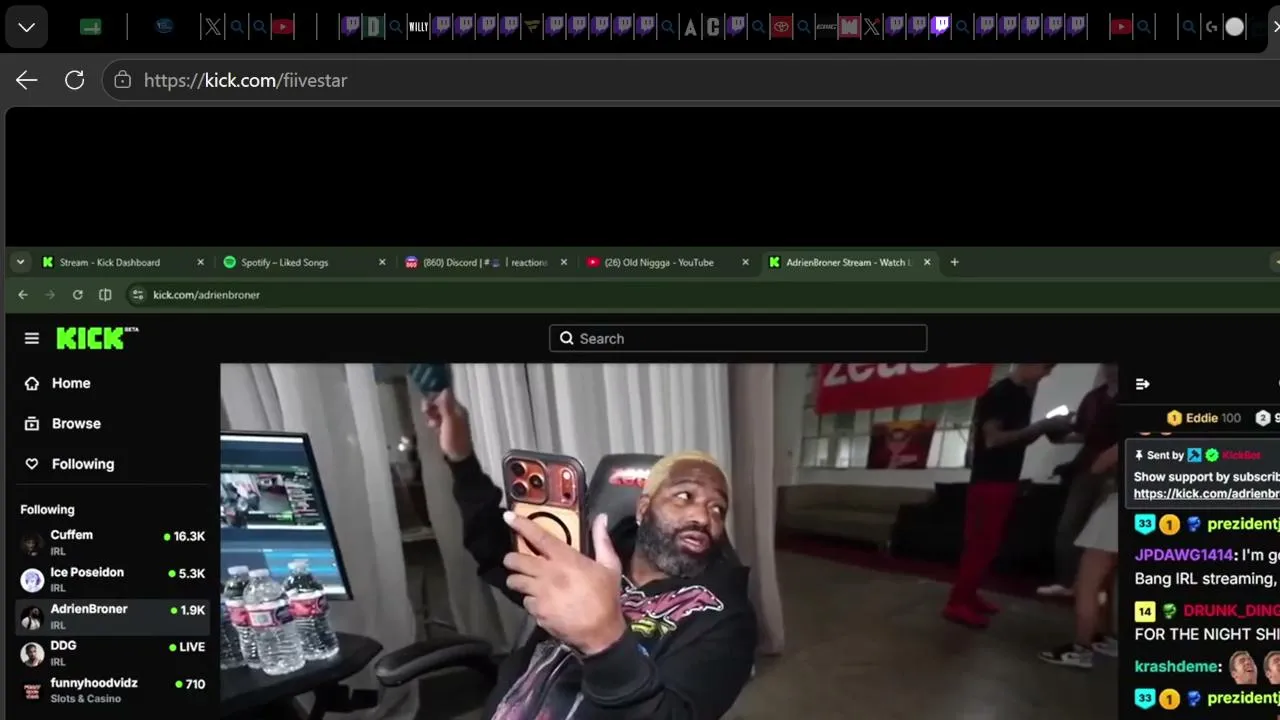Toggle the inner browser split view icon
The image size is (1280, 720).
[105, 295]
